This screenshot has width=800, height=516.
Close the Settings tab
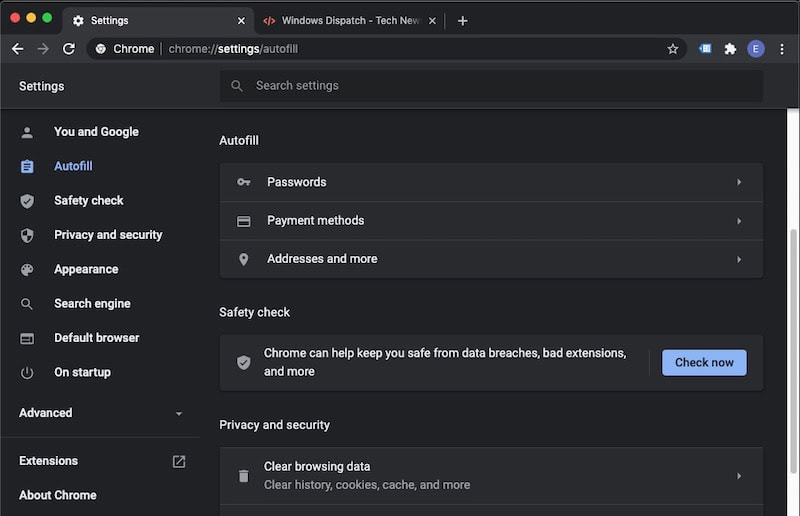[x=241, y=21]
